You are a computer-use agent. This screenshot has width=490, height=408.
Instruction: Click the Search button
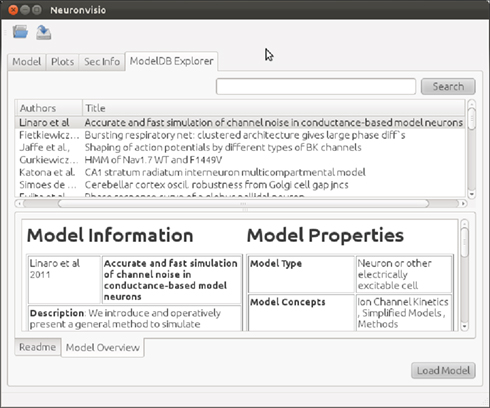[448, 87]
